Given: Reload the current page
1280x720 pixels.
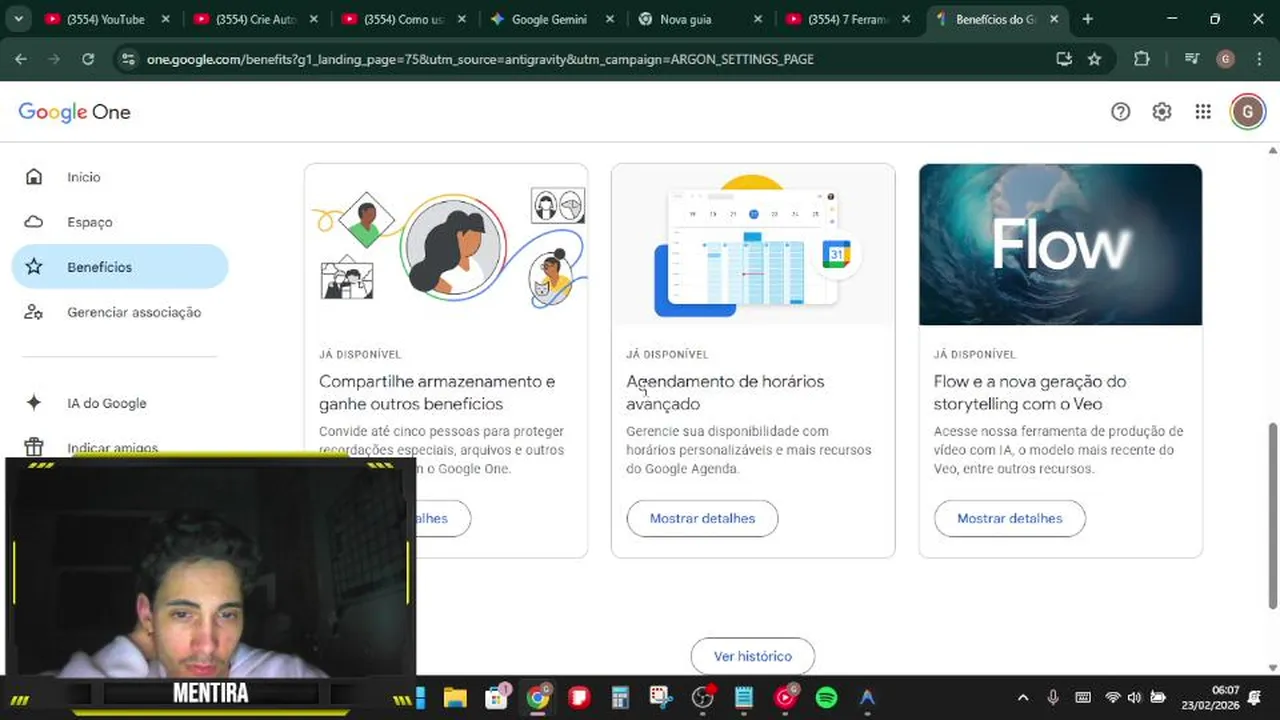Looking at the screenshot, I should 88,59.
